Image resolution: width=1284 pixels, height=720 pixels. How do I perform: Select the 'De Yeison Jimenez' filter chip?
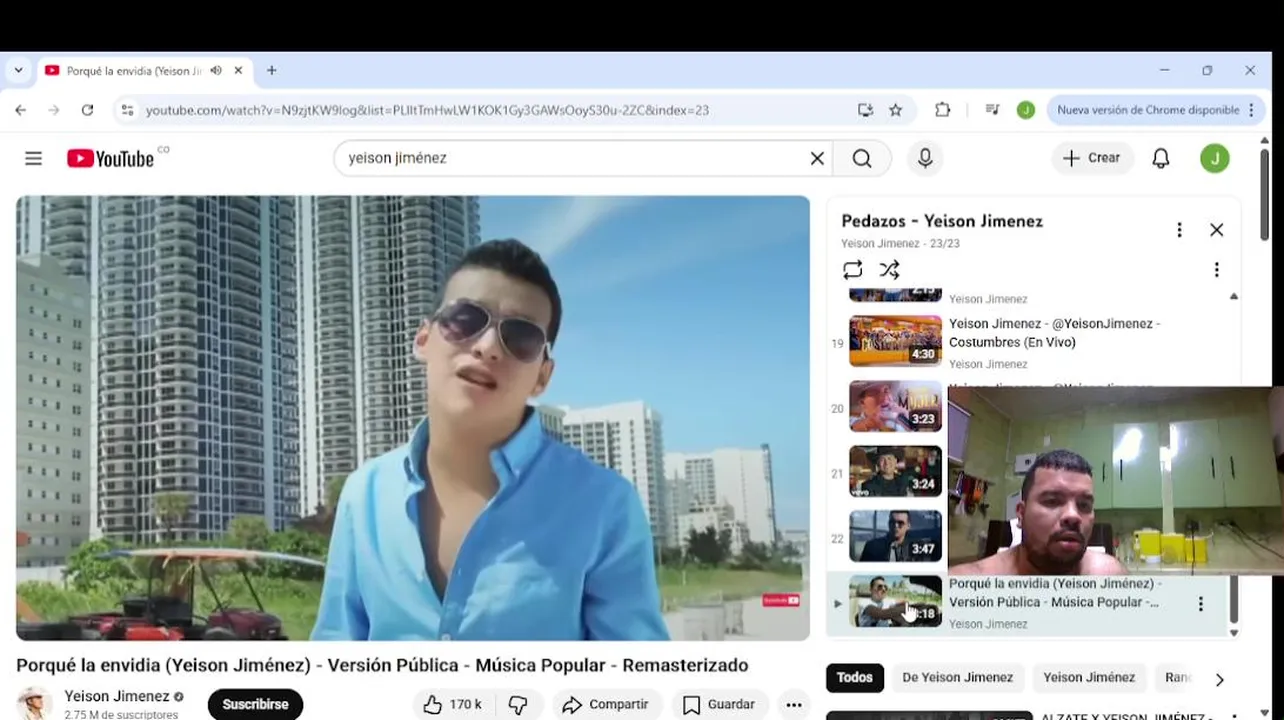coord(957,678)
